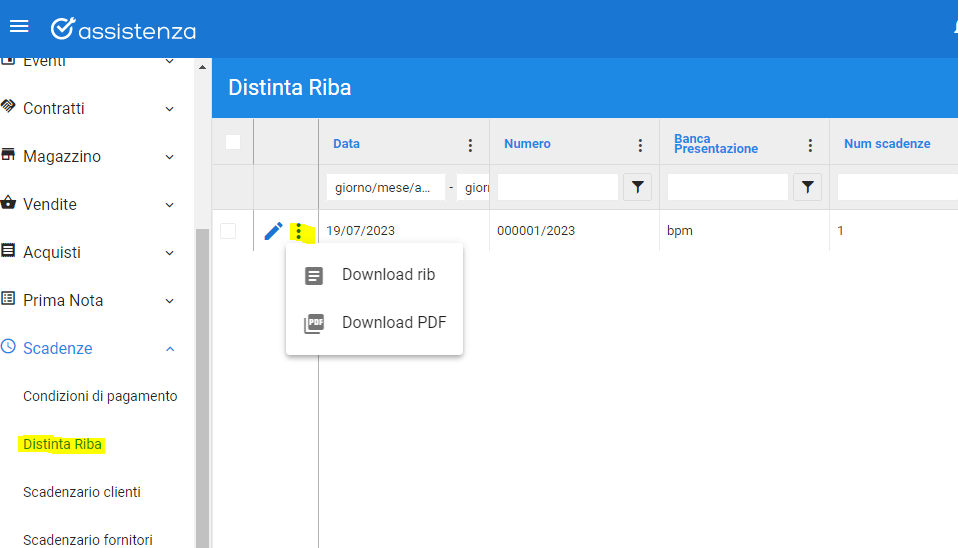Expand the Magazzino menu chevron
Screen dimensions: 958x548
click(x=170, y=157)
